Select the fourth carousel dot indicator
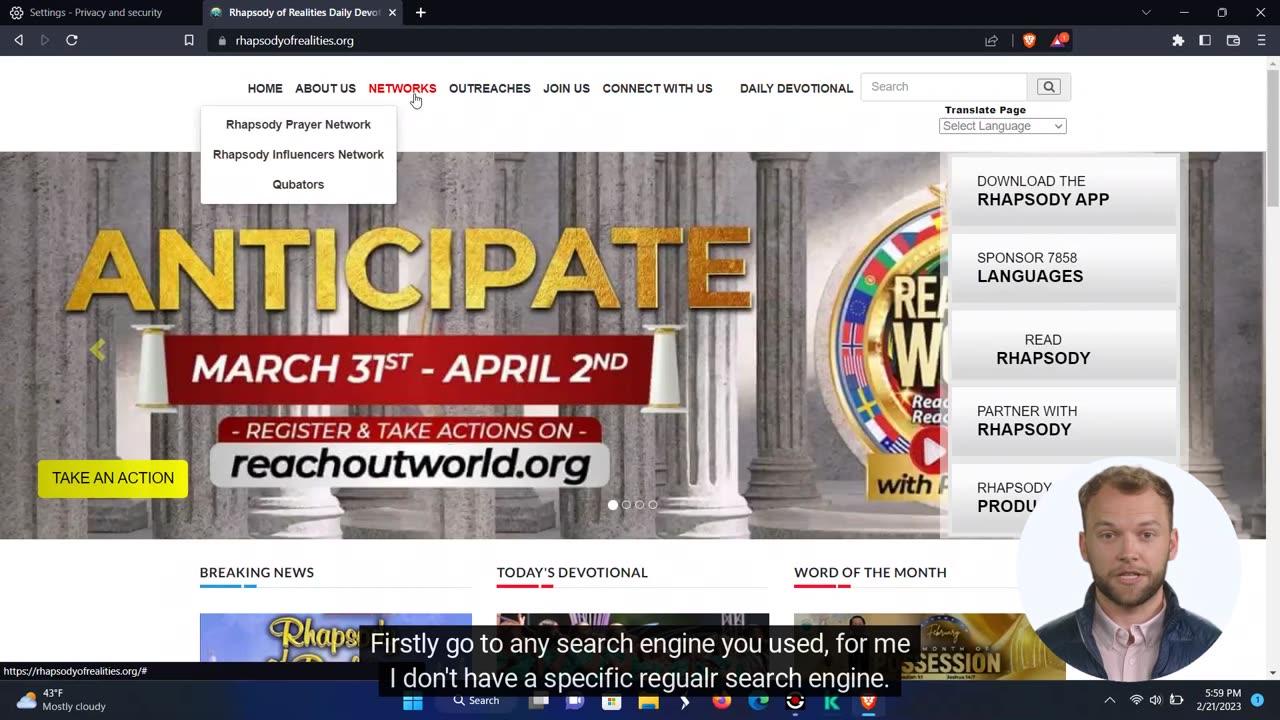This screenshot has height=720, width=1280. pyautogui.click(x=652, y=505)
